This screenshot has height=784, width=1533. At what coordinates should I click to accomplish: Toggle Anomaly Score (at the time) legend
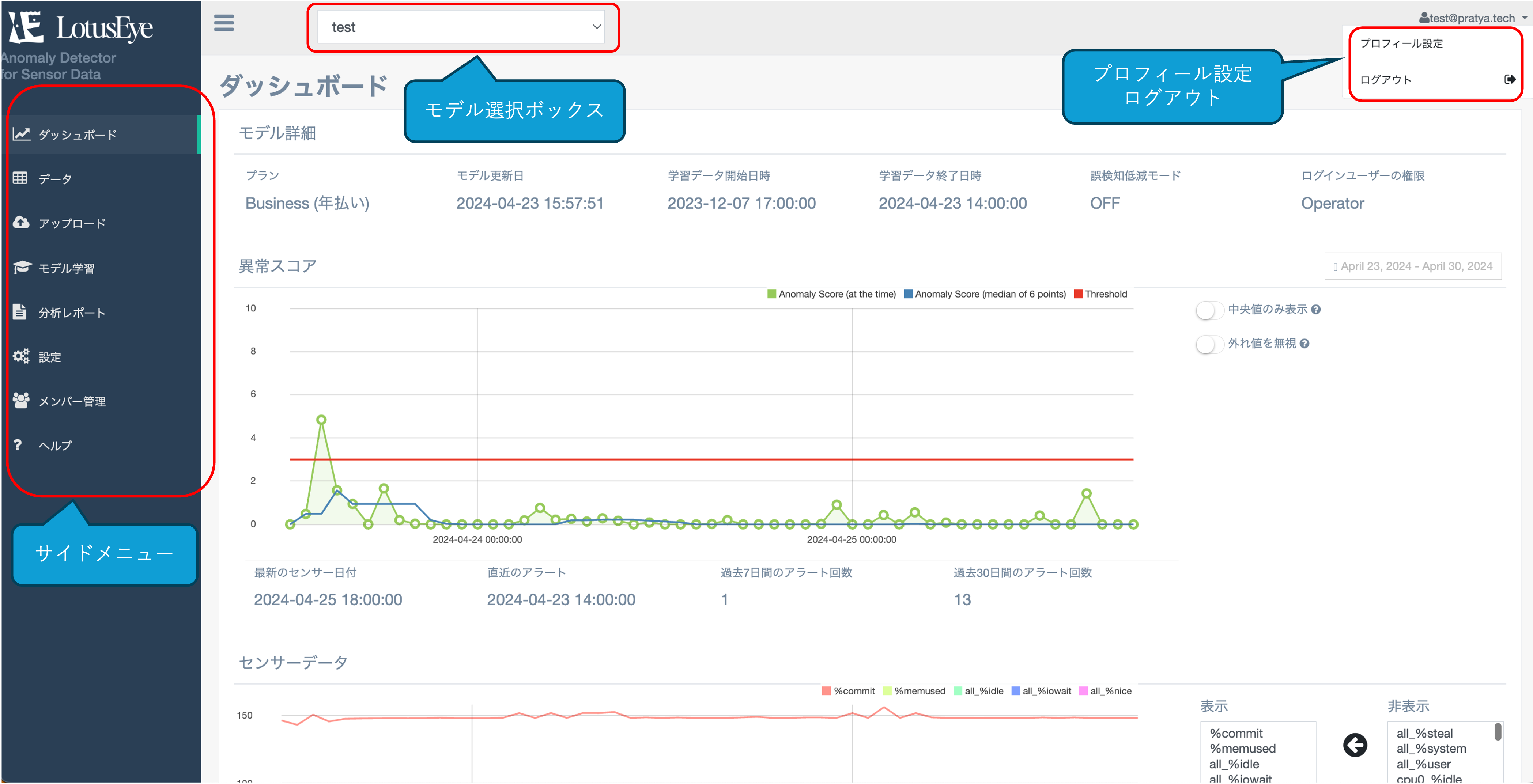(x=831, y=294)
